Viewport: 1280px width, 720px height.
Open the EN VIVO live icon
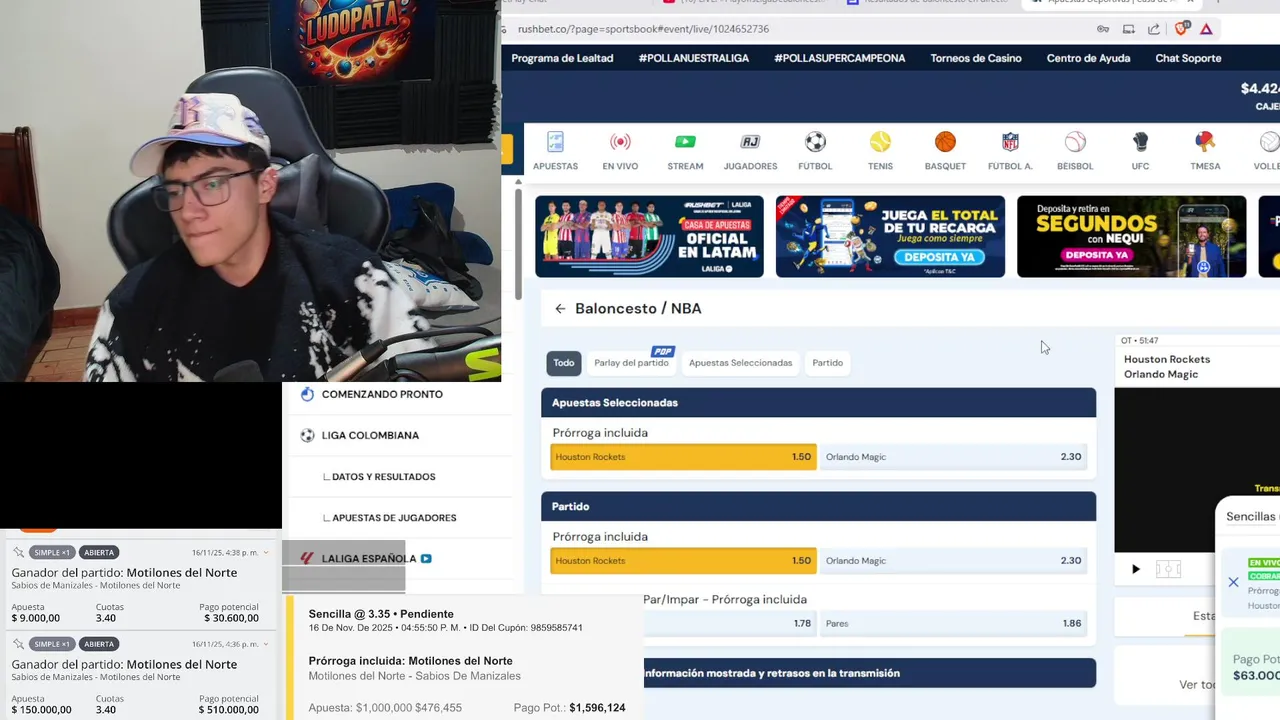point(620,142)
